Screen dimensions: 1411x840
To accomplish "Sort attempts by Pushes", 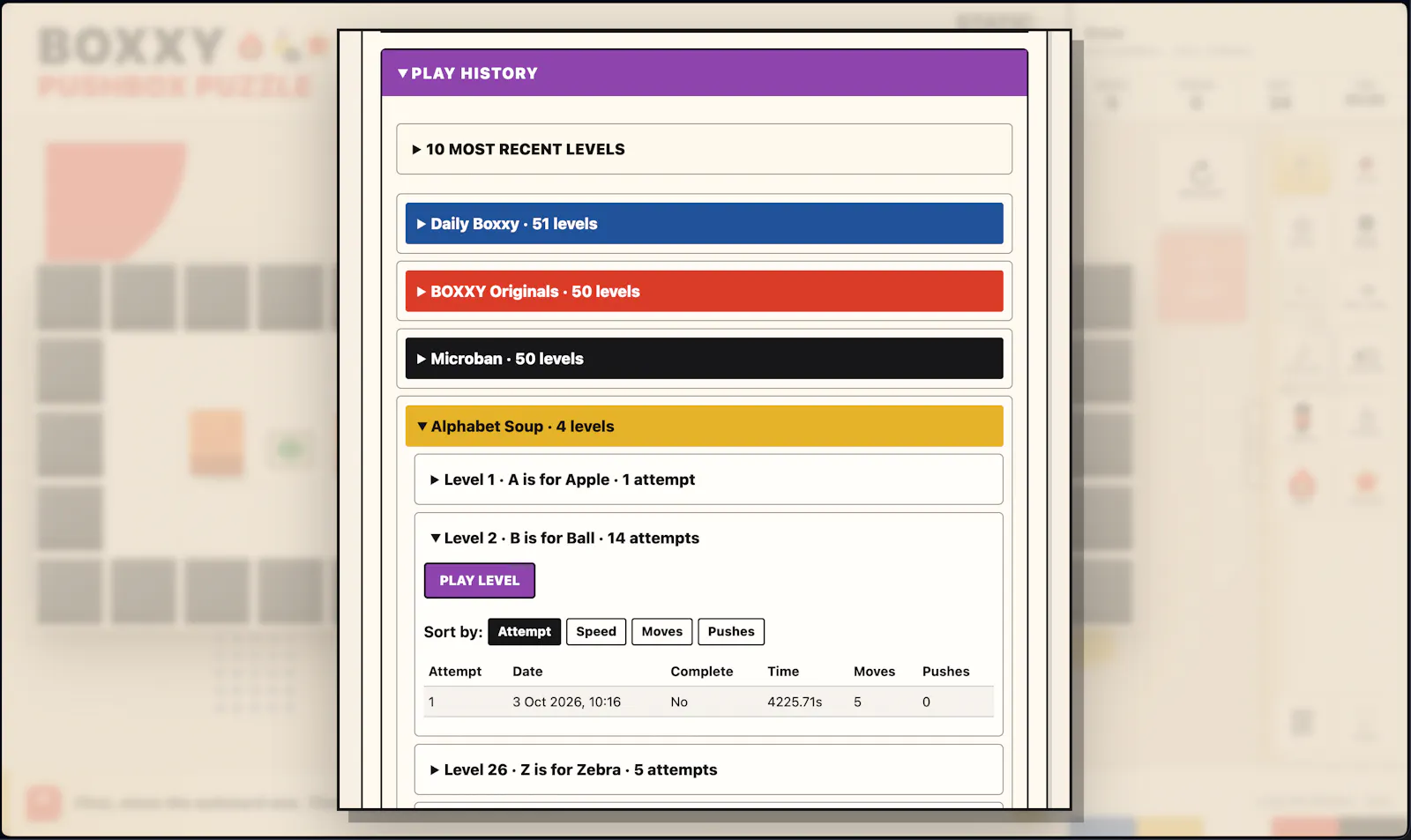I will [731, 632].
